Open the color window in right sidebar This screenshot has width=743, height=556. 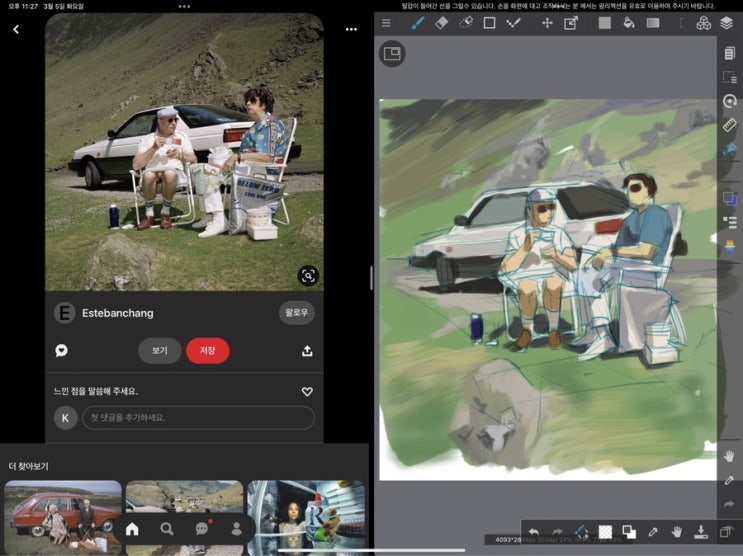(730, 198)
